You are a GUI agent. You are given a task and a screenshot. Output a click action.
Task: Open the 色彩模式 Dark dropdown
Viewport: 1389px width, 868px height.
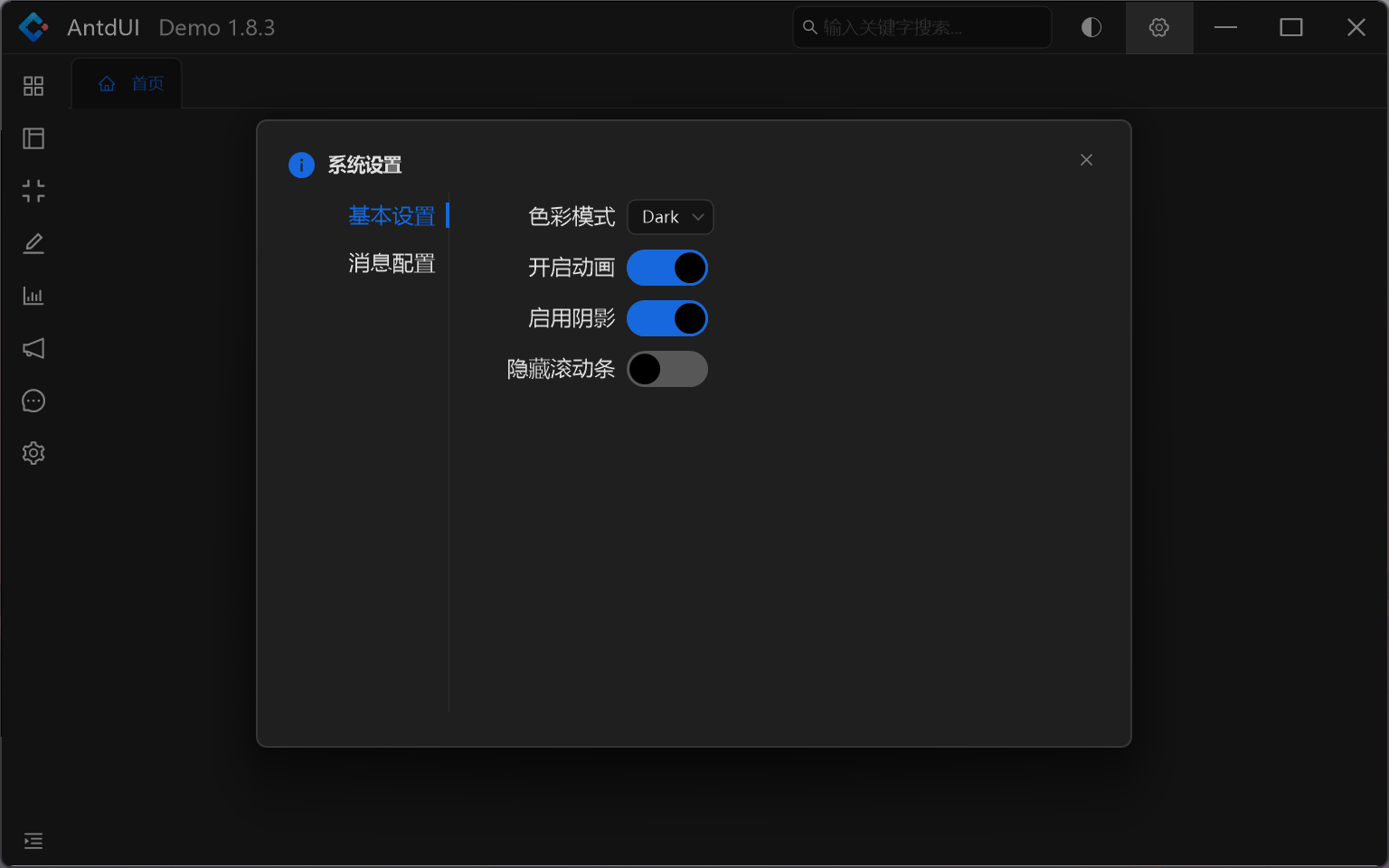tap(670, 217)
